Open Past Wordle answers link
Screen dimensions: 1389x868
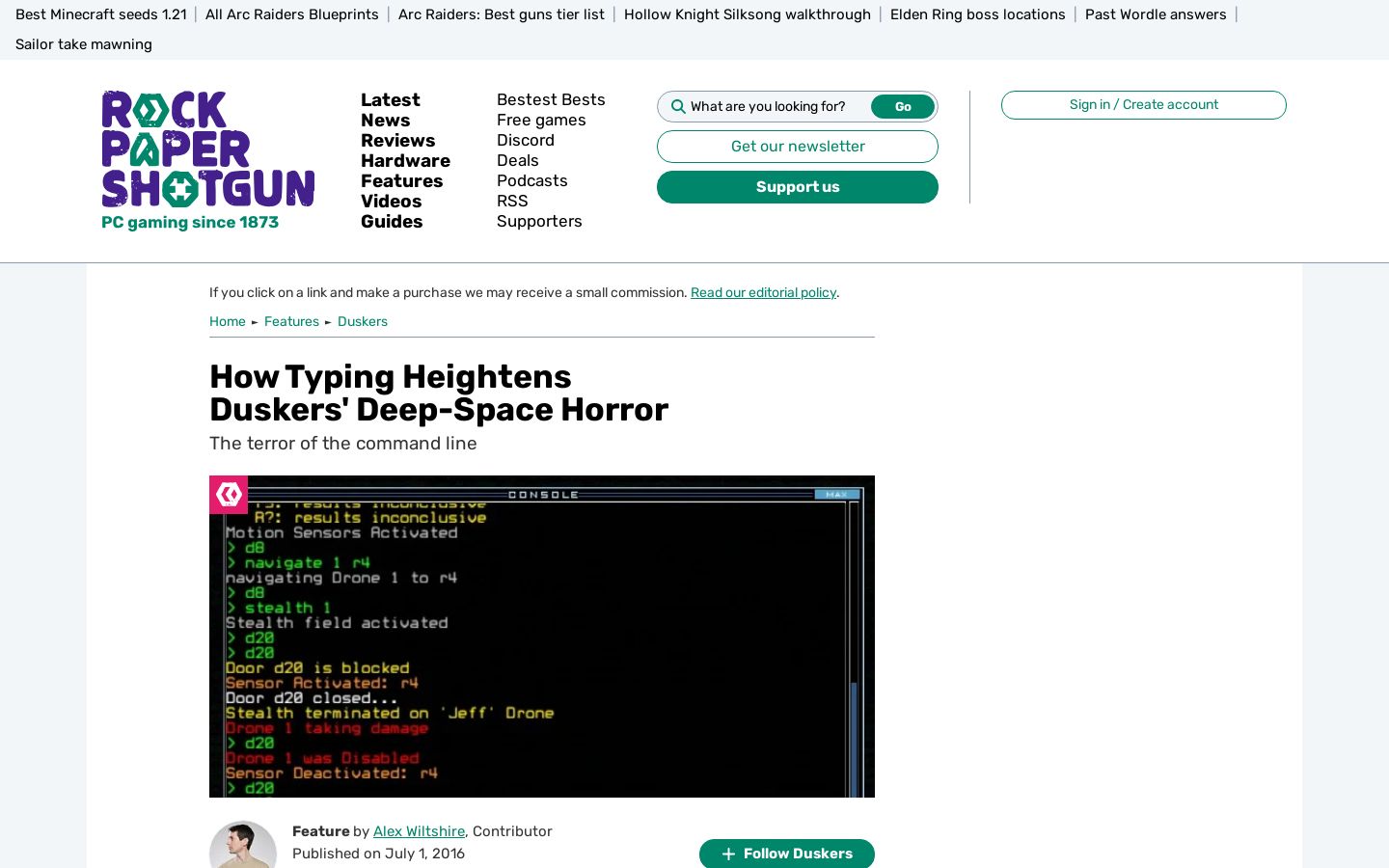1156,14
